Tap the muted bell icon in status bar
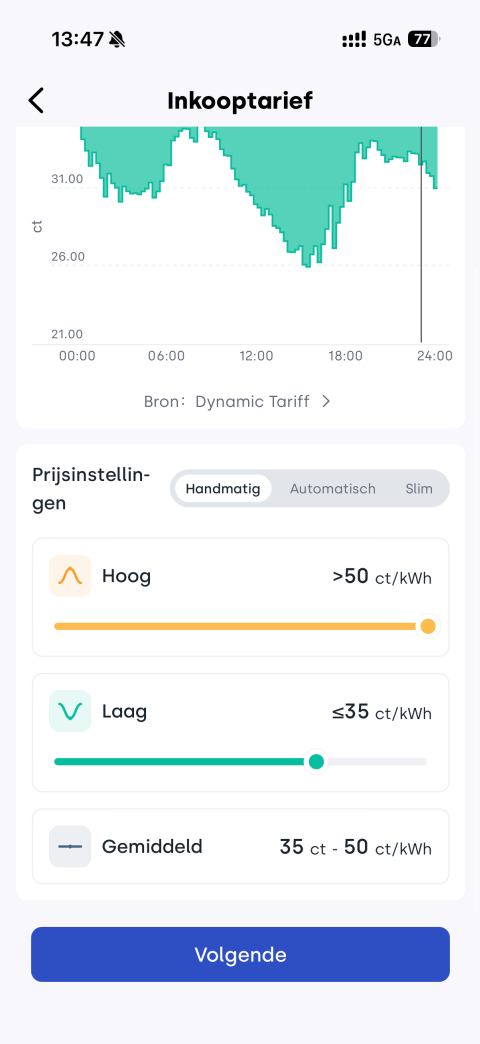Screen dimensions: 480x1044 (117, 40)
